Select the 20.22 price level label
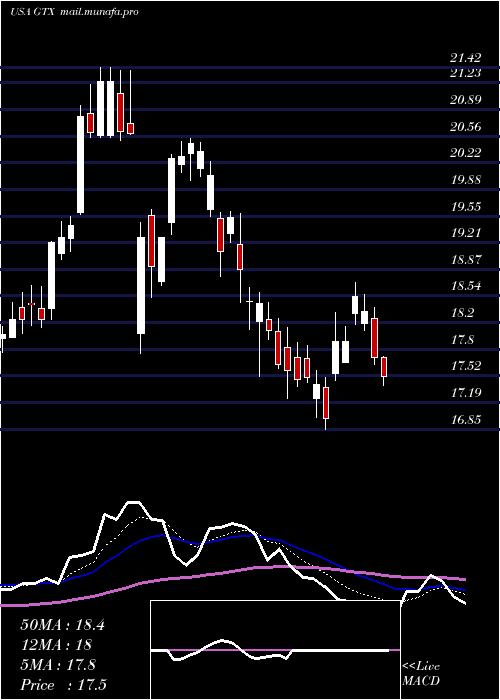Image resolution: width=500 pixels, height=700 pixels. (466, 153)
